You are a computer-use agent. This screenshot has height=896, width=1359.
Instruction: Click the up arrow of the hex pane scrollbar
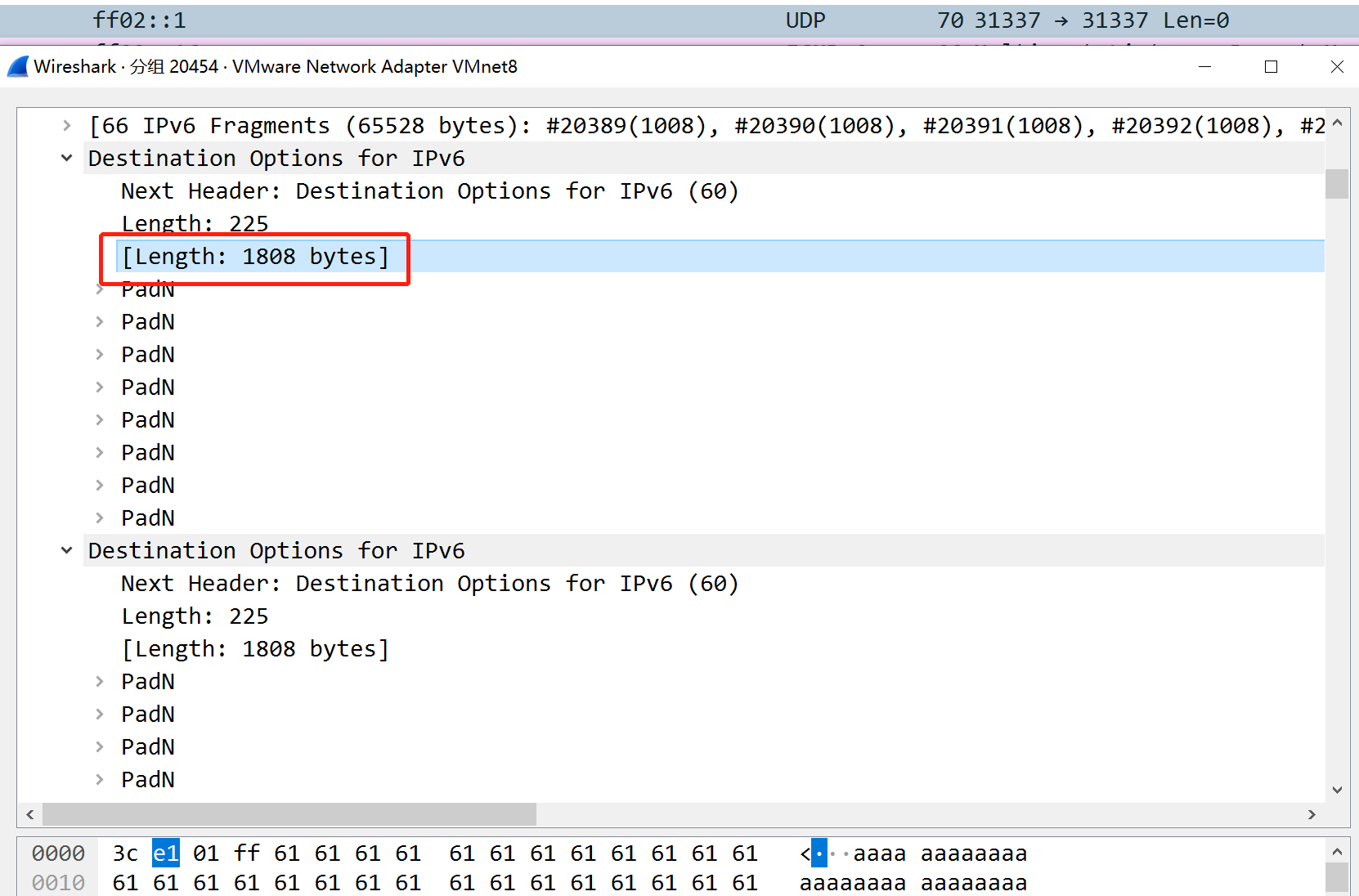(1337, 852)
